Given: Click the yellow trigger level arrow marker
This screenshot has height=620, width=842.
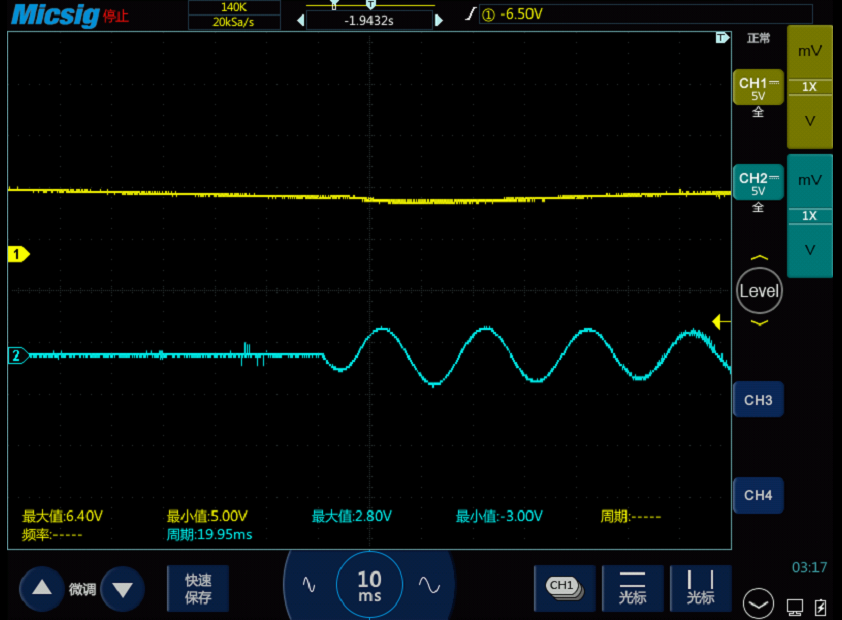Looking at the screenshot, I should pyautogui.click(x=721, y=322).
